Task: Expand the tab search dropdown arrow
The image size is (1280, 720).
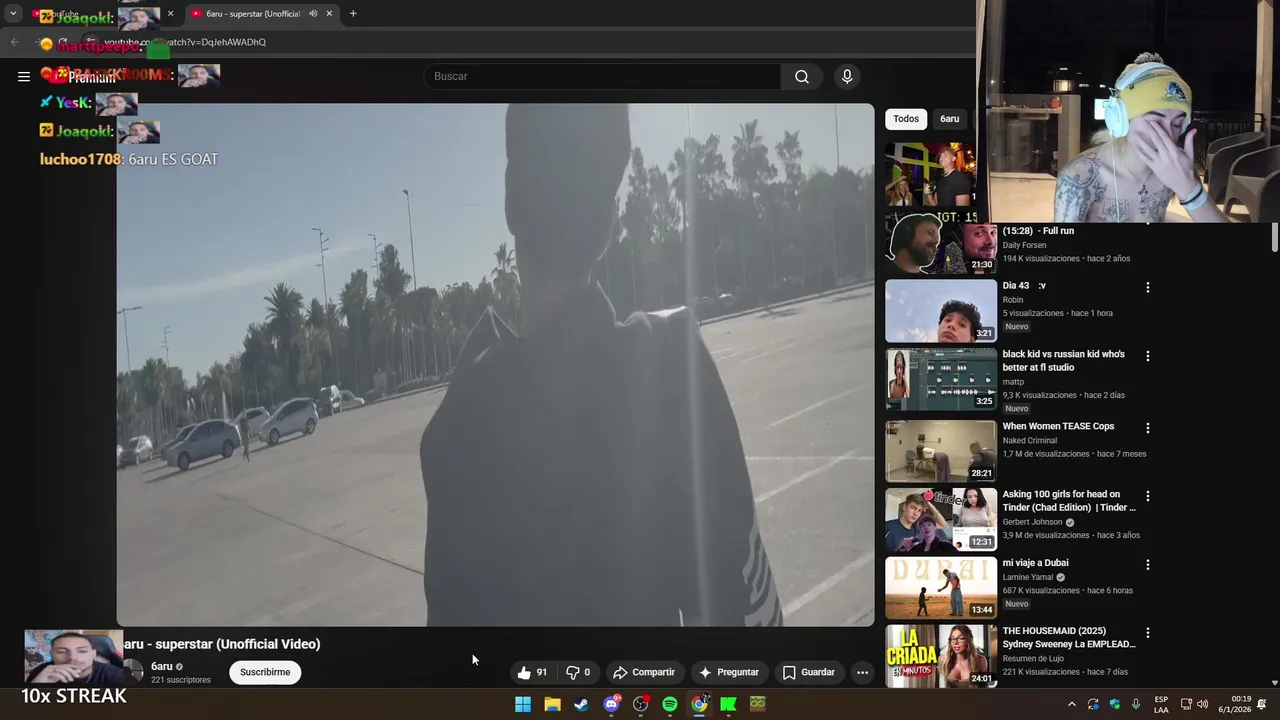Action: (x=13, y=14)
